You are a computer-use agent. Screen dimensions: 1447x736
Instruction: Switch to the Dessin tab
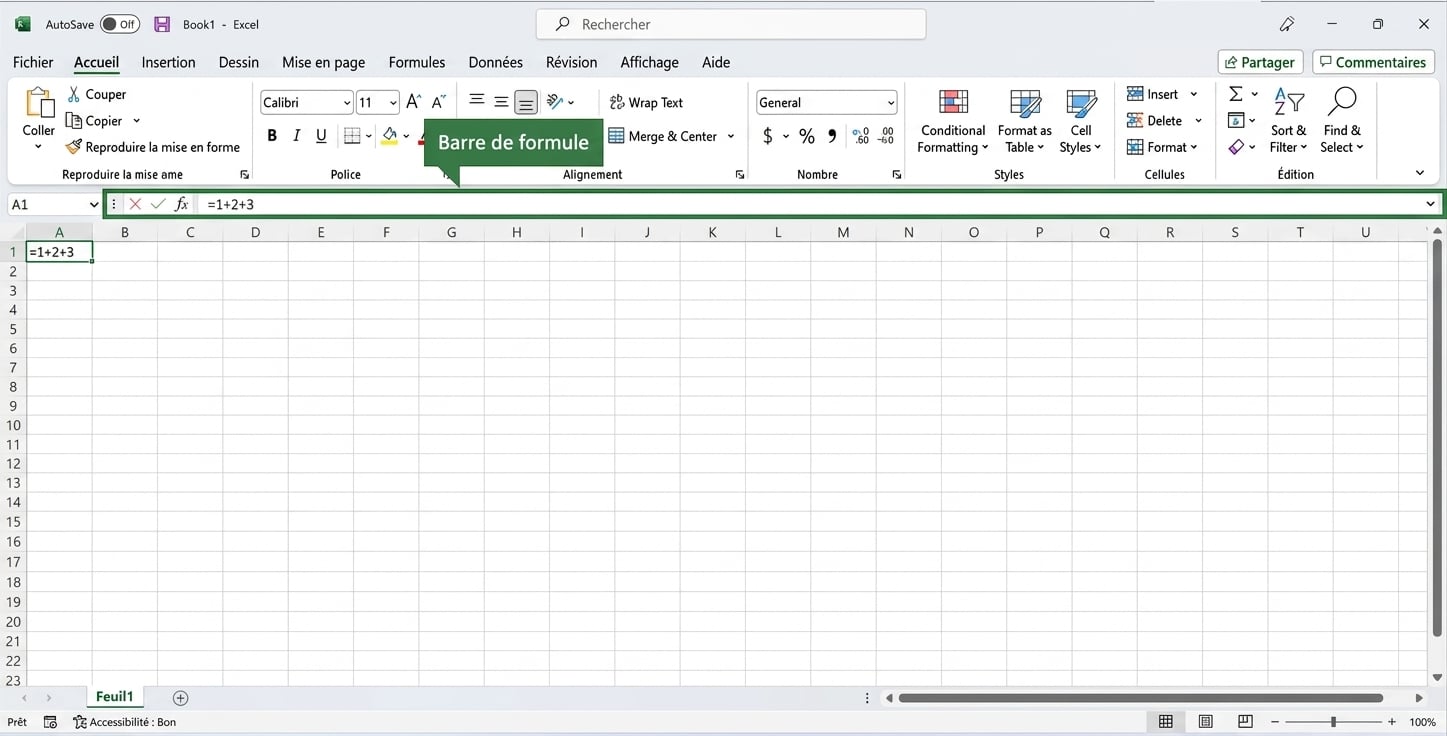click(x=239, y=62)
